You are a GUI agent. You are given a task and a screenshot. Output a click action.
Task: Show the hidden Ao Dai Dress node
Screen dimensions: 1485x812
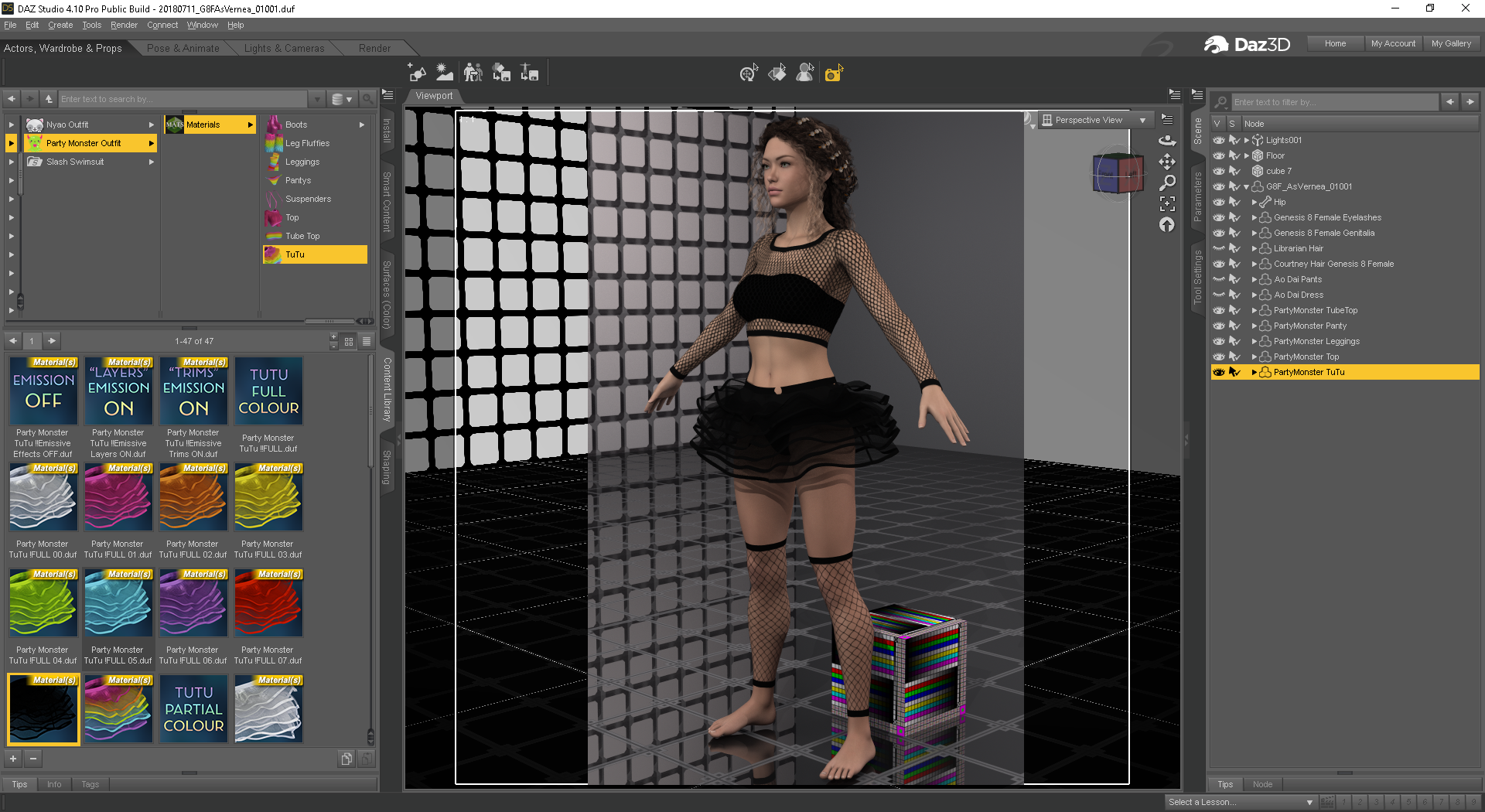1219,295
